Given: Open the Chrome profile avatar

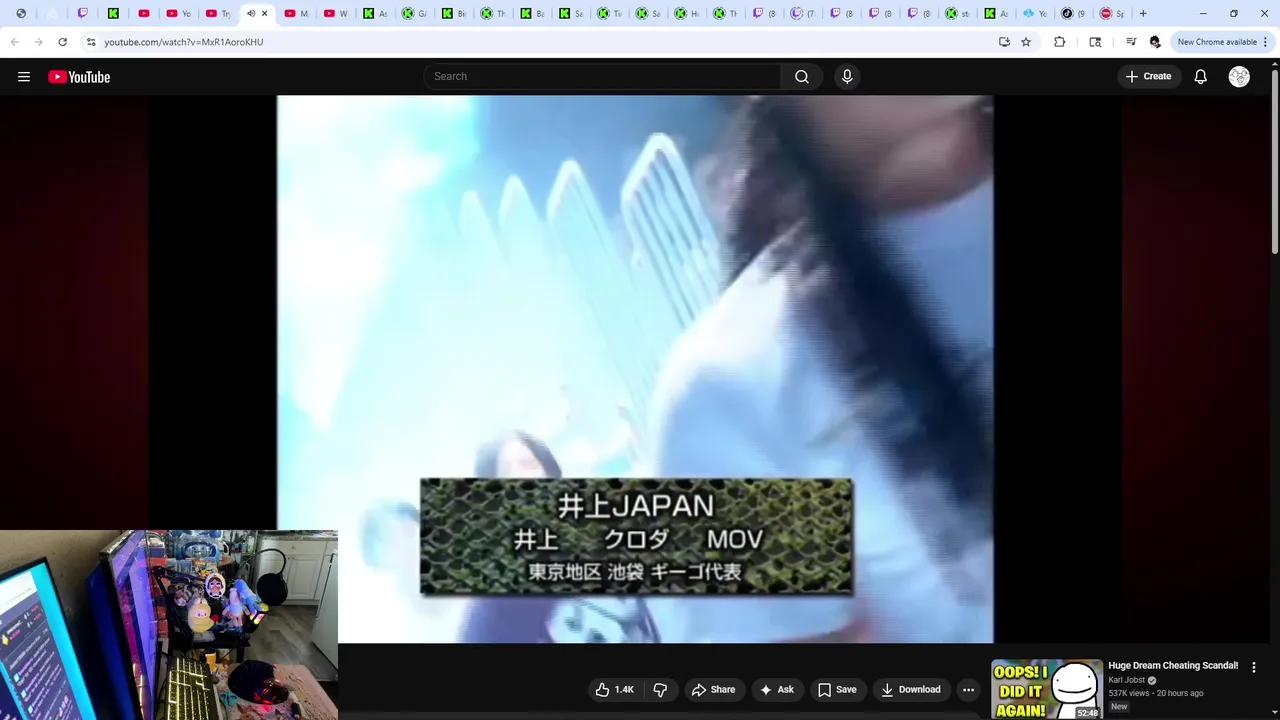Looking at the screenshot, I should coord(1155,42).
